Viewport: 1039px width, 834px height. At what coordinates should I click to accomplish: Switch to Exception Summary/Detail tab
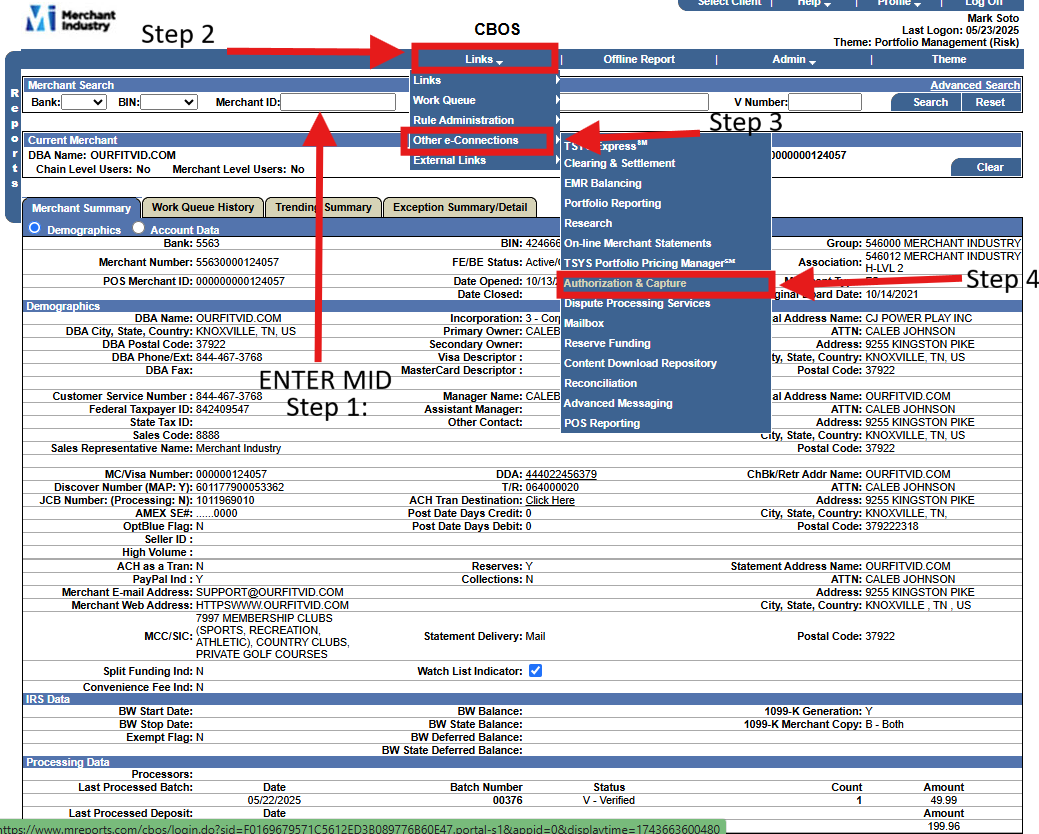tap(460, 207)
